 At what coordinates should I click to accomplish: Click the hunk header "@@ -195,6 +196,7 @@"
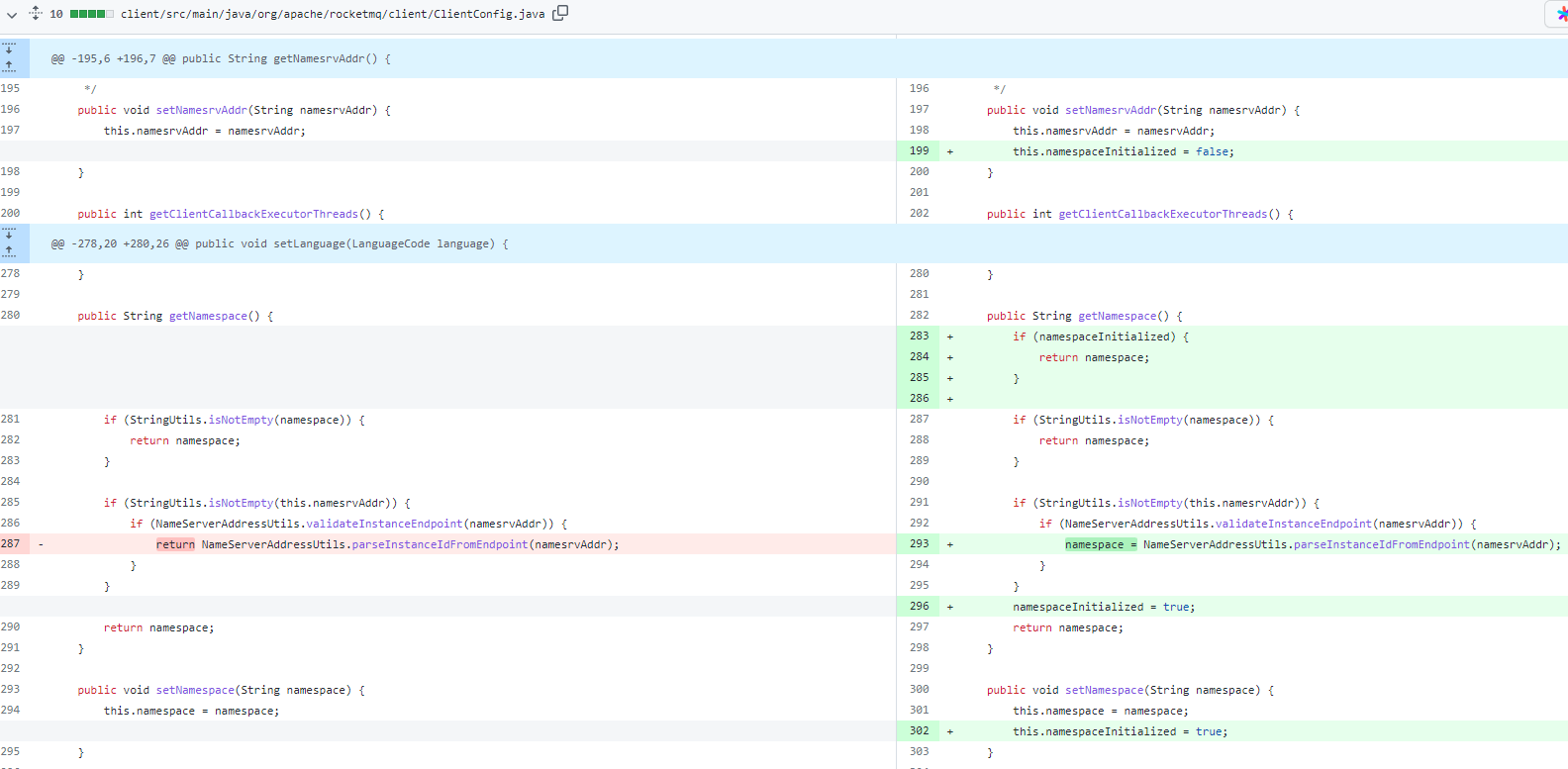113,59
